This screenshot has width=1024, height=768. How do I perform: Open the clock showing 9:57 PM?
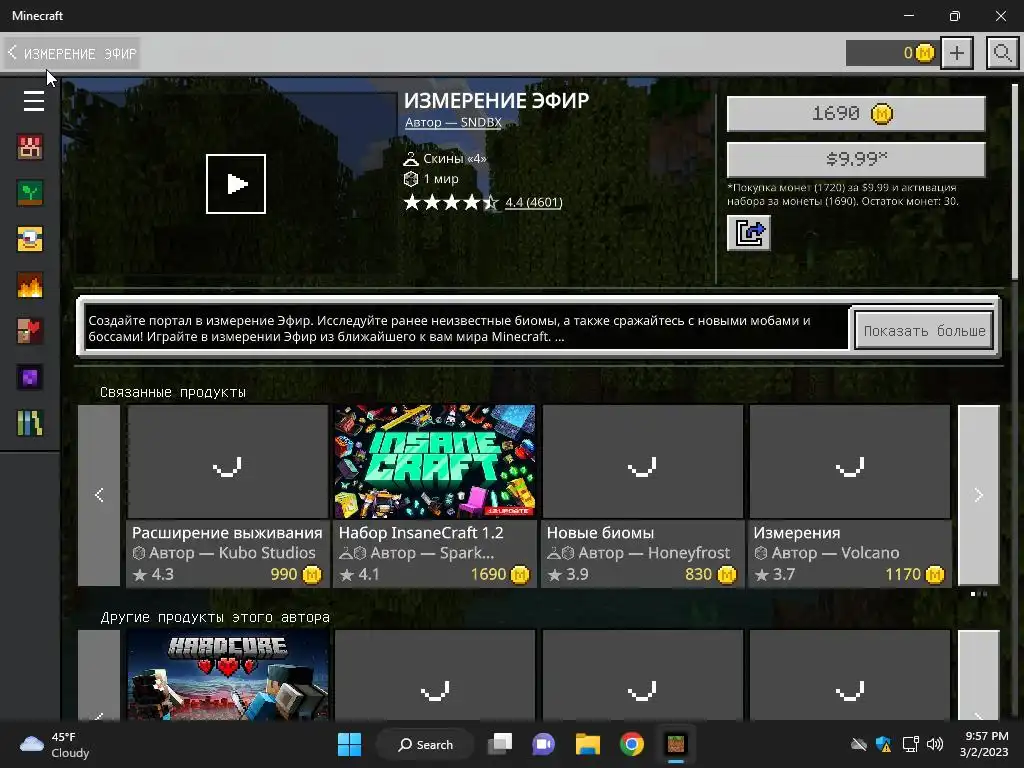[984, 744]
